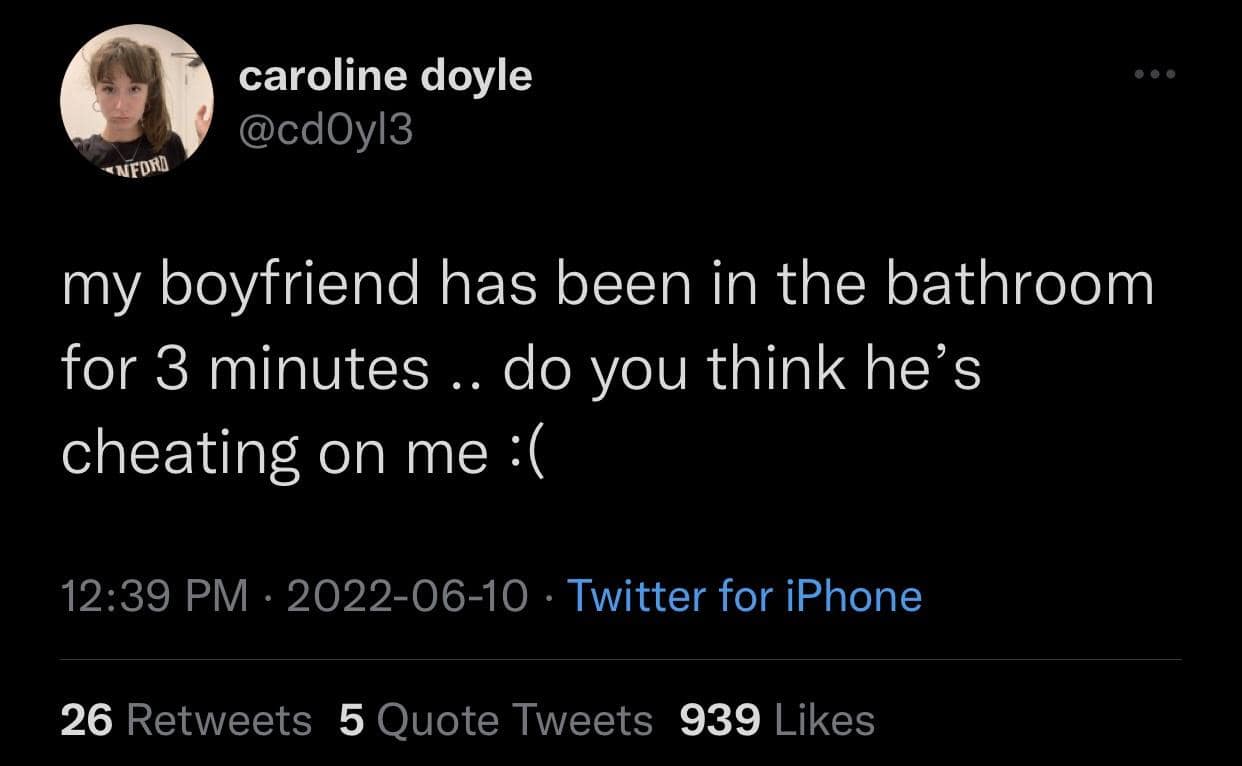
Task: Click the 2022-06-10 date
Action: 407,597
